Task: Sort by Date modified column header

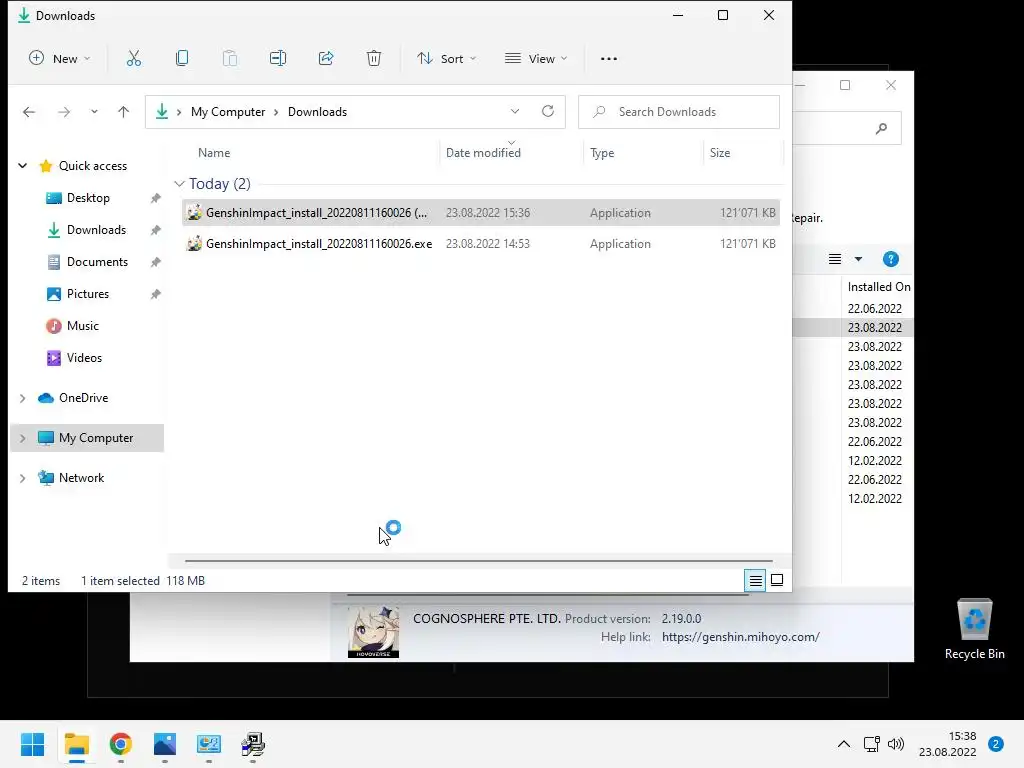Action: coord(483,153)
